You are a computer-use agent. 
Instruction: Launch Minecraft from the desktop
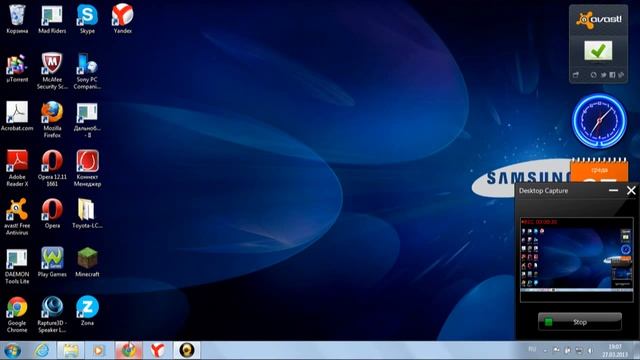click(87, 262)
